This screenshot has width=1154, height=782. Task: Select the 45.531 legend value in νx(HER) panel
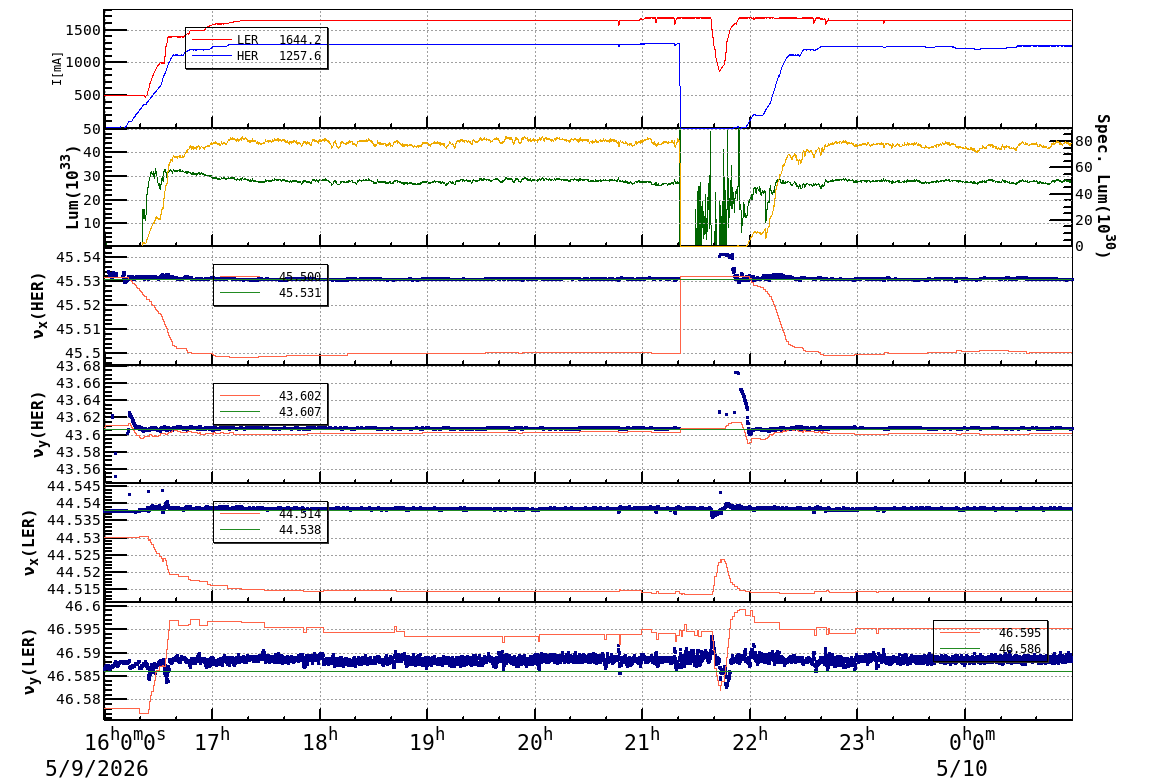(x=300, y=293)
